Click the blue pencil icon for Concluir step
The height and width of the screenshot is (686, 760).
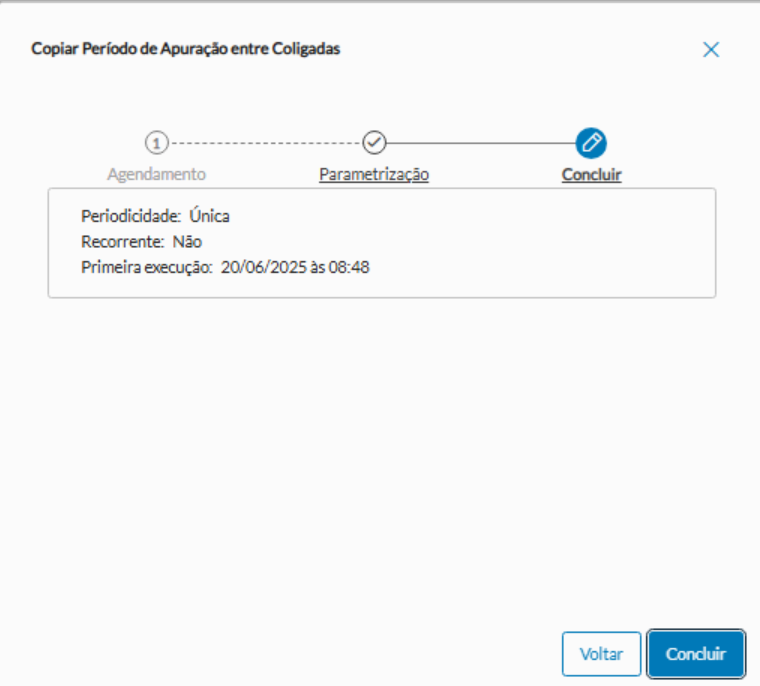[591, 142]
